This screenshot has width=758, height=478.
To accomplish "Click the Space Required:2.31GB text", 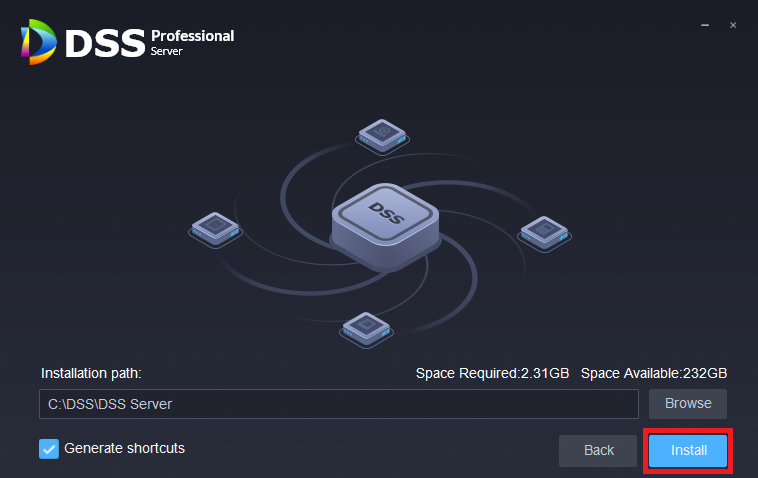I will [x=492, y=373].
